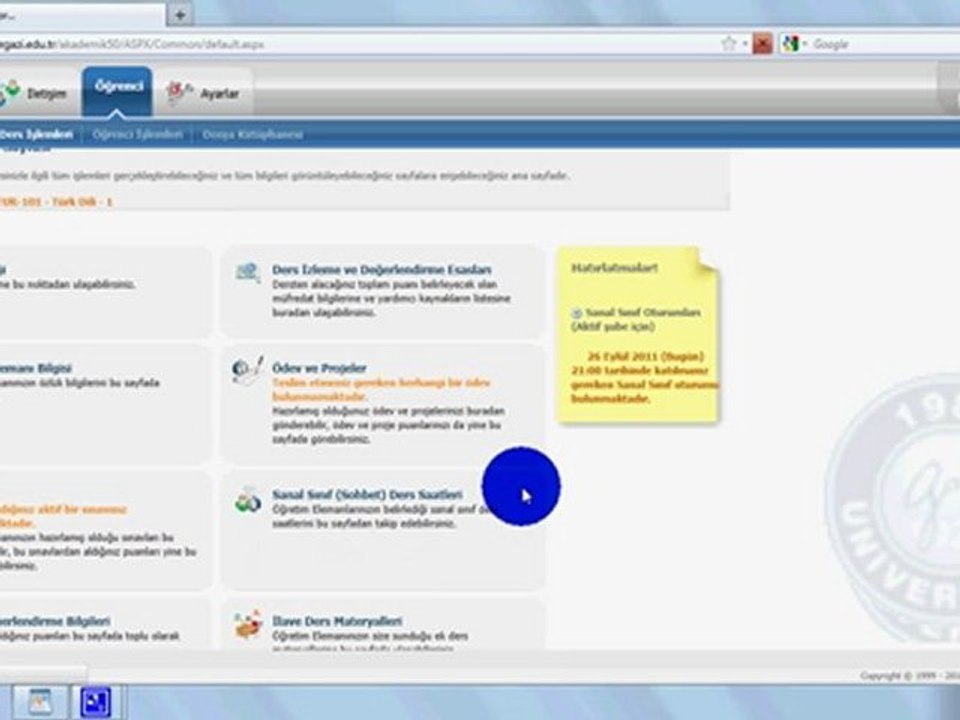Open a new browser tab with plus button
The width and height of the screenshot is (960, 720).
pyautogui.click(x=180, y=15)
